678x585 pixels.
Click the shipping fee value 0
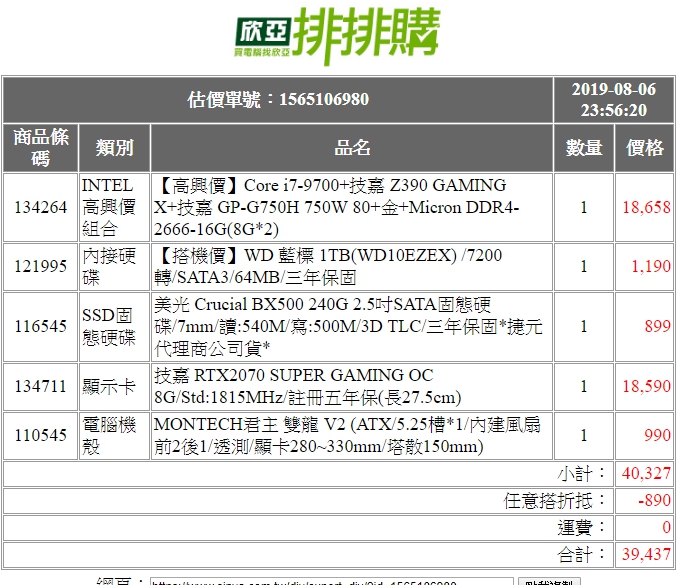coord(666,527)
